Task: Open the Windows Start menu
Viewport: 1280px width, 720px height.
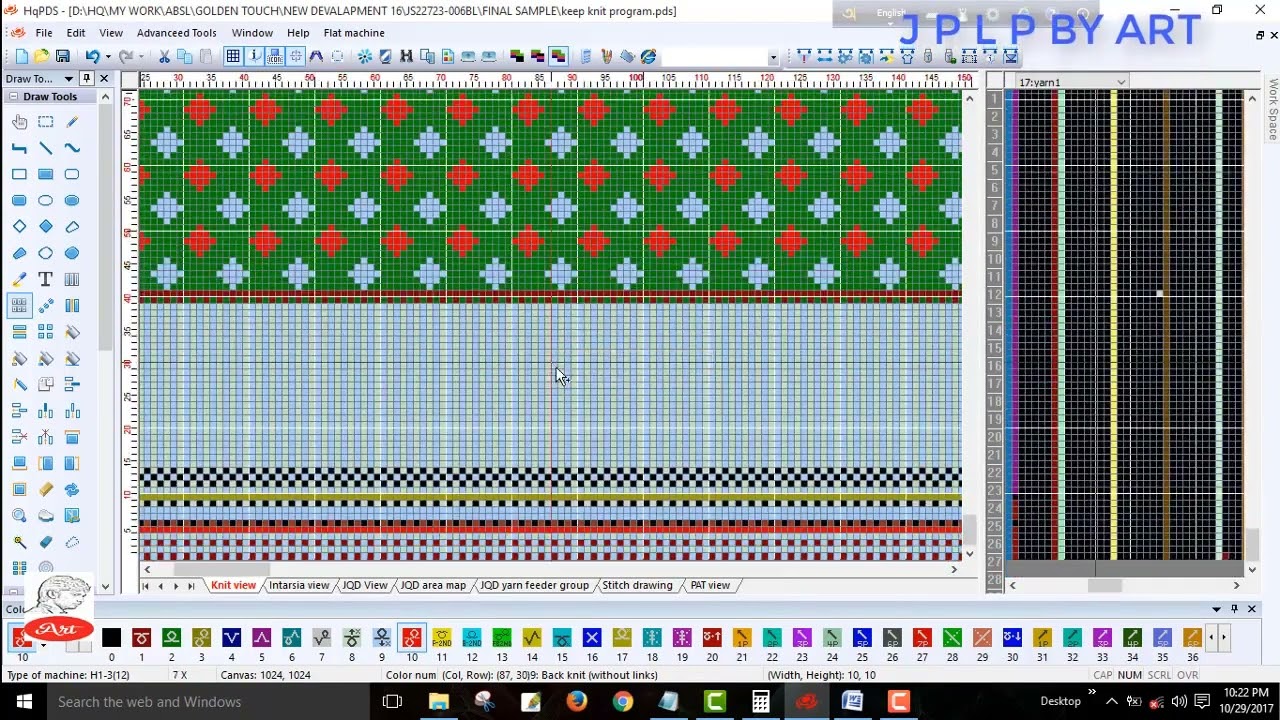Action: (x=24, y=702)
